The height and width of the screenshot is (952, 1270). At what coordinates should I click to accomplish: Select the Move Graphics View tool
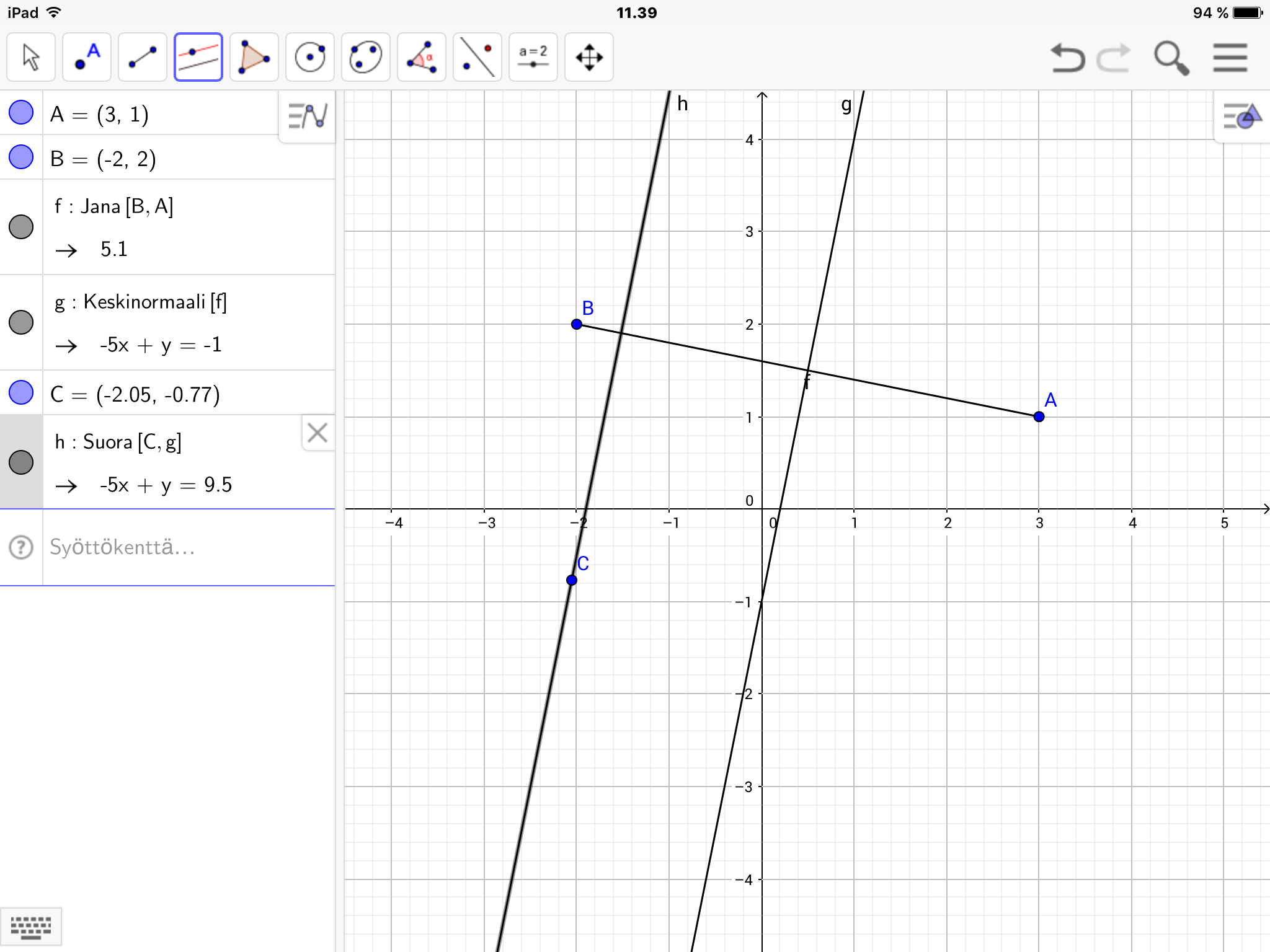589,58
